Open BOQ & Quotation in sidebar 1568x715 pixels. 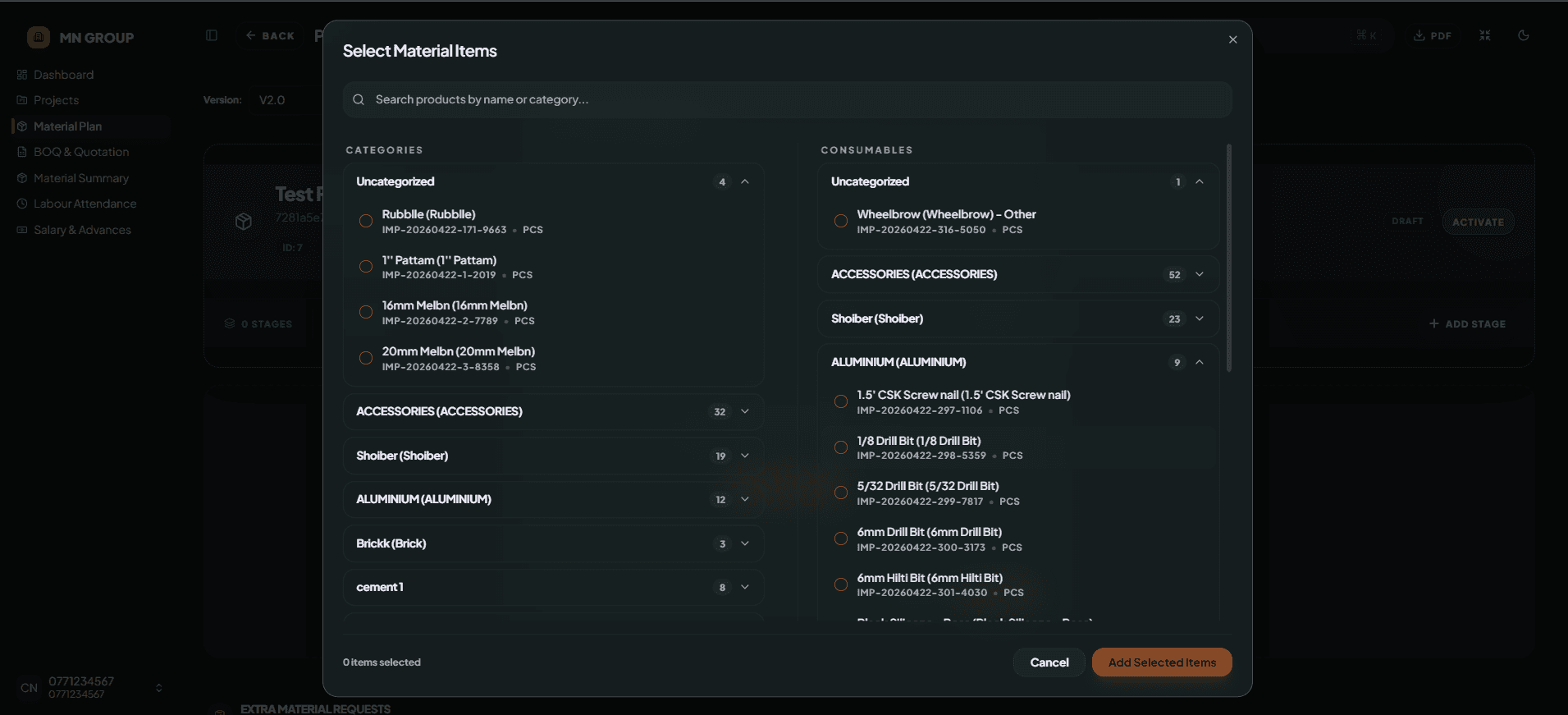click(81, 152)
